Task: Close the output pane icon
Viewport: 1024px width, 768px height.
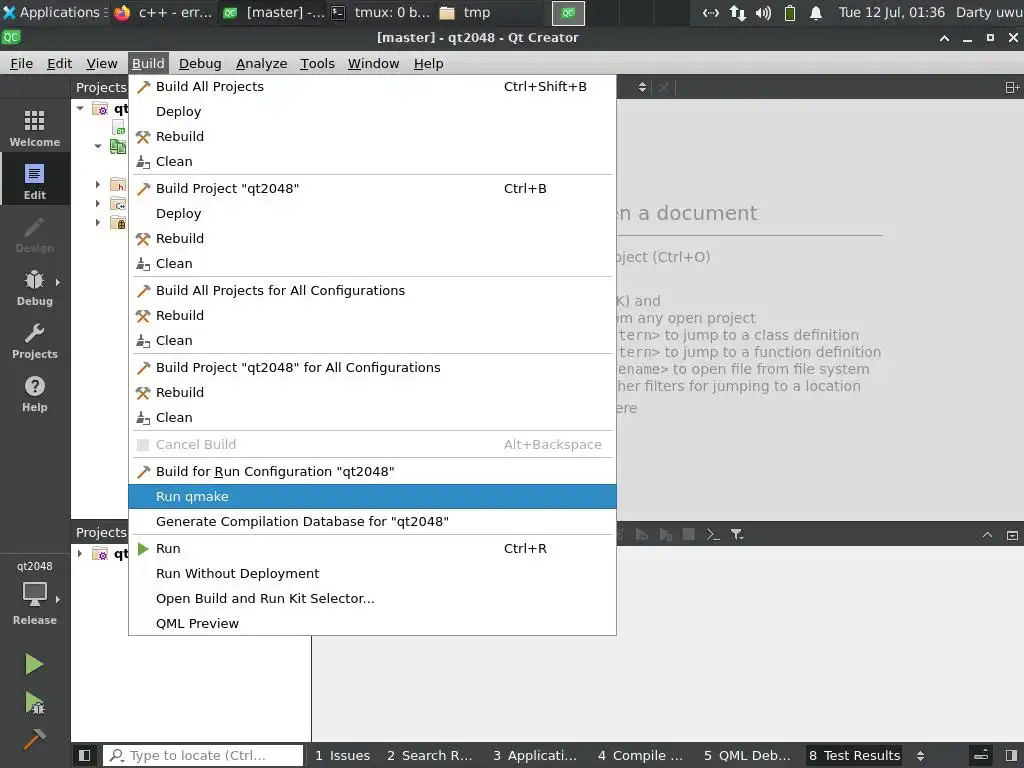Action: point(1012,535)
